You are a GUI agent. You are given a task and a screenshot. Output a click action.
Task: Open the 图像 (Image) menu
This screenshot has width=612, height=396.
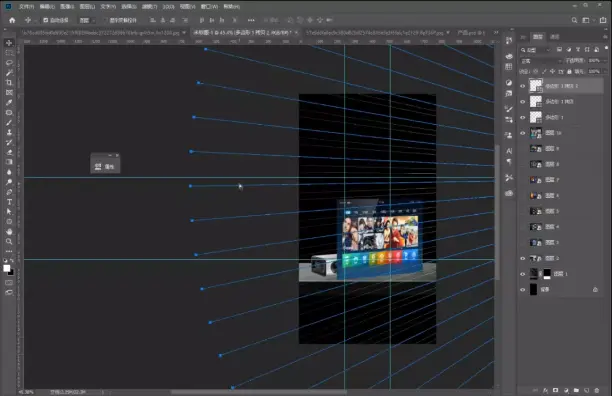(x=67, y=7)
